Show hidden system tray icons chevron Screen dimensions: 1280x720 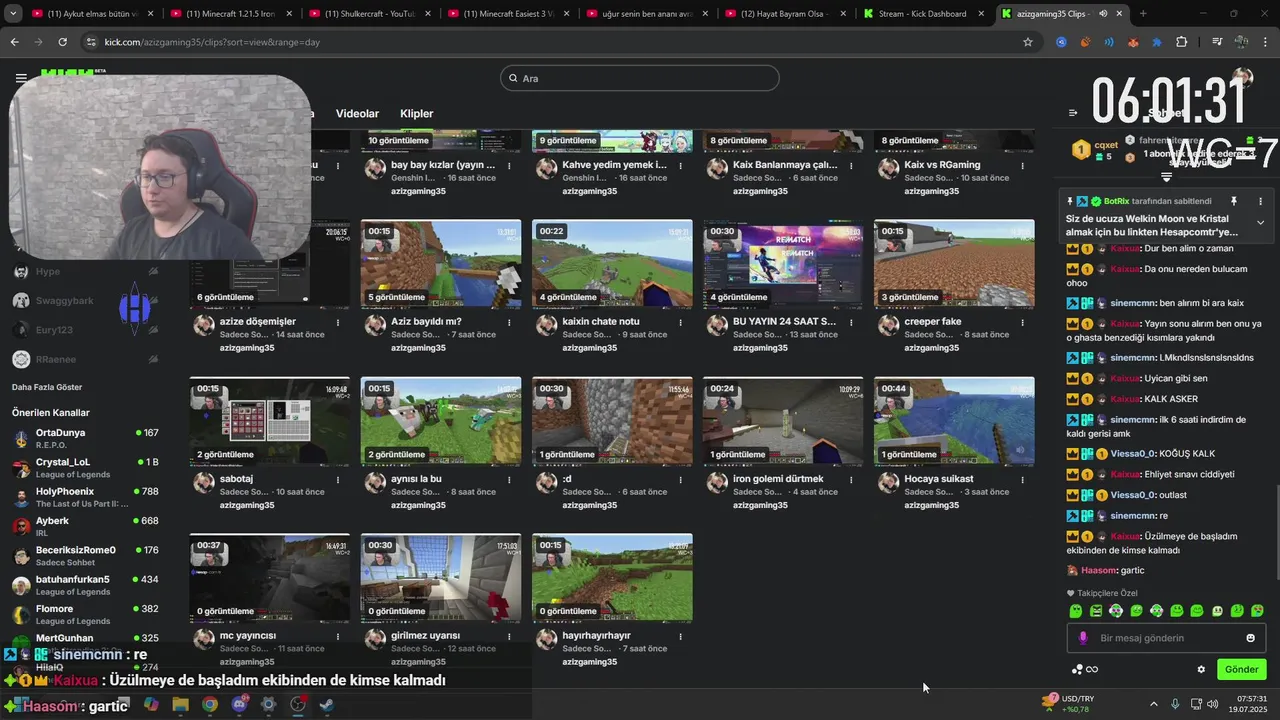click(1153, 704)
